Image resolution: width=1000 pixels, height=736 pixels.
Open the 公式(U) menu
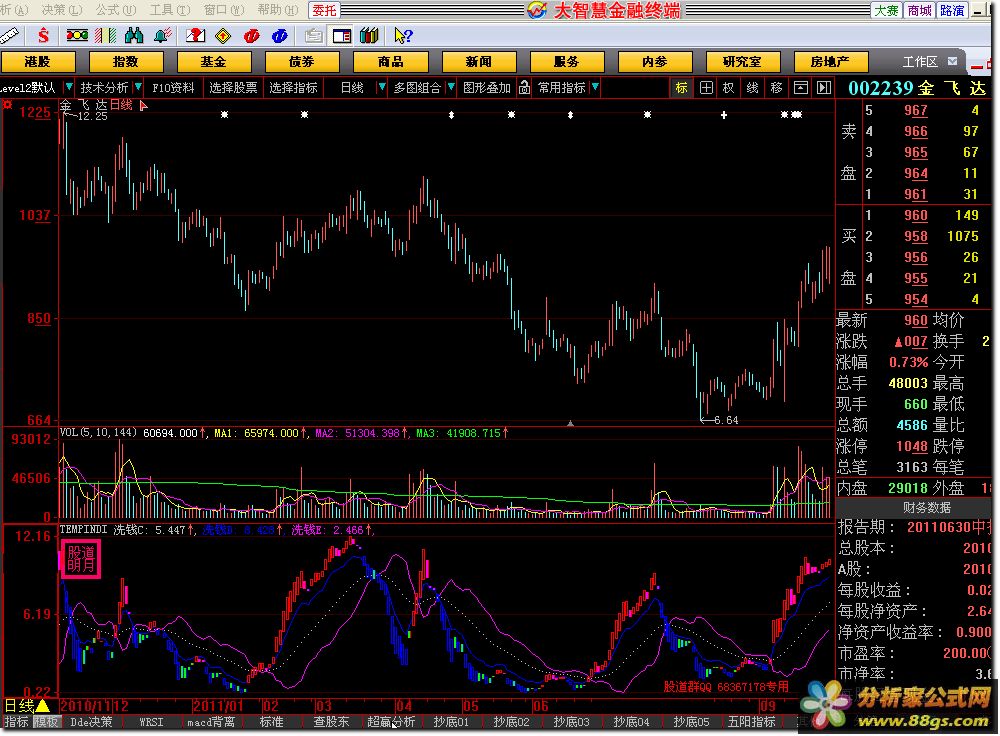[x=116, y=10]
